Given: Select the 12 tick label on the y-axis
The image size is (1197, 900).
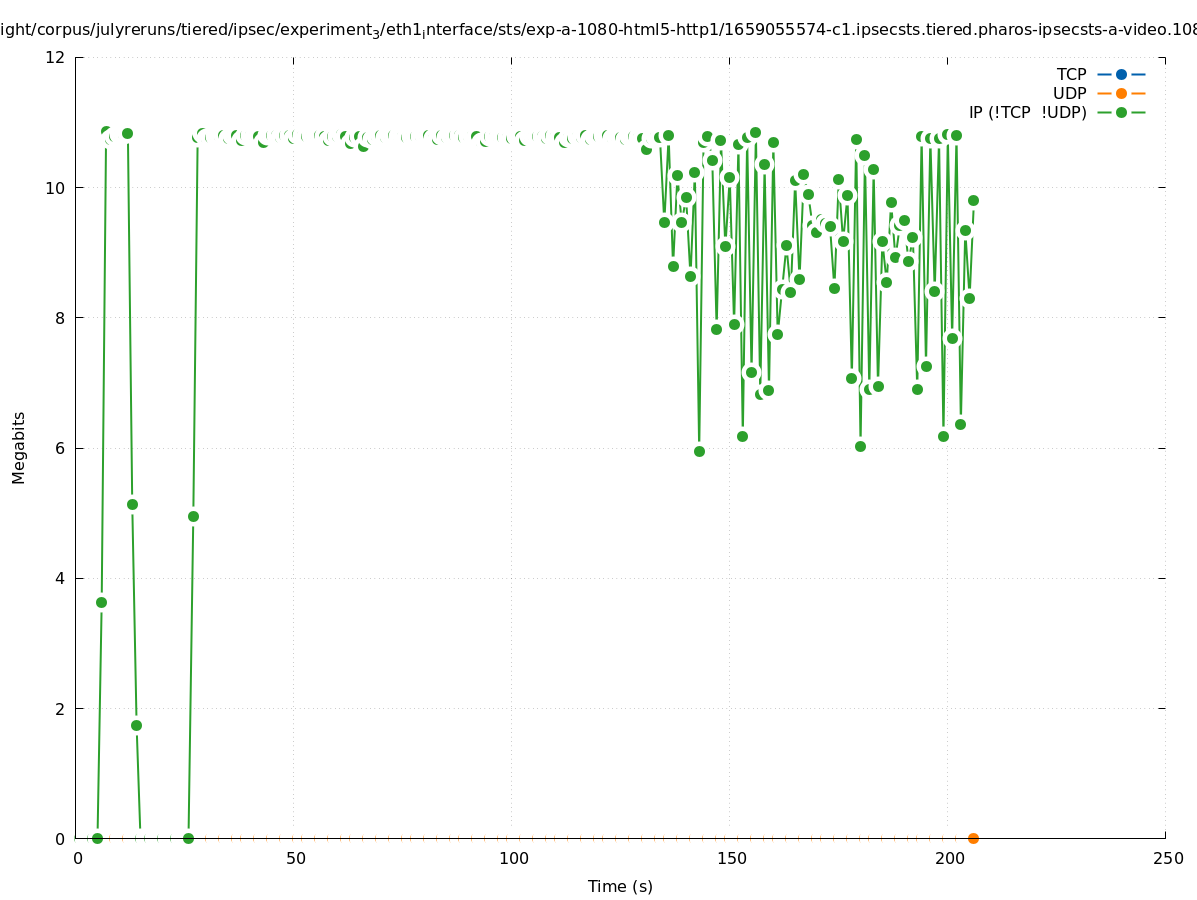Looking at the screenshot, I should coord(56,57).
